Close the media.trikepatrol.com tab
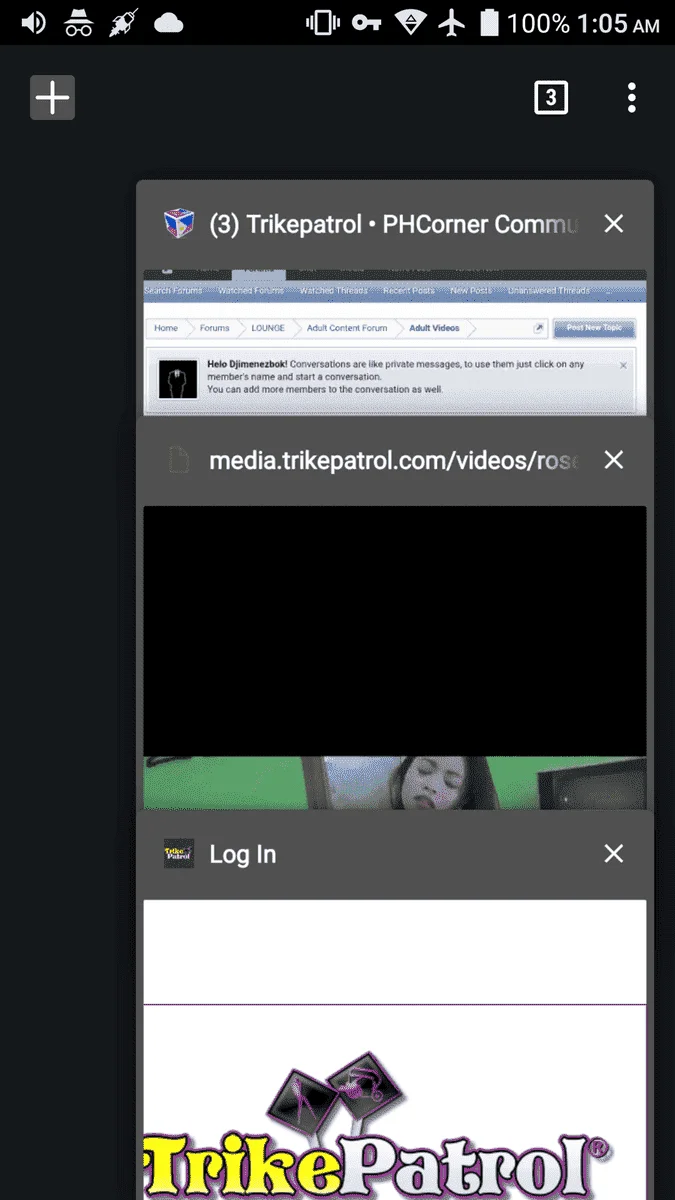This screenshot has height=1200, width=675. tap(614, 460)
